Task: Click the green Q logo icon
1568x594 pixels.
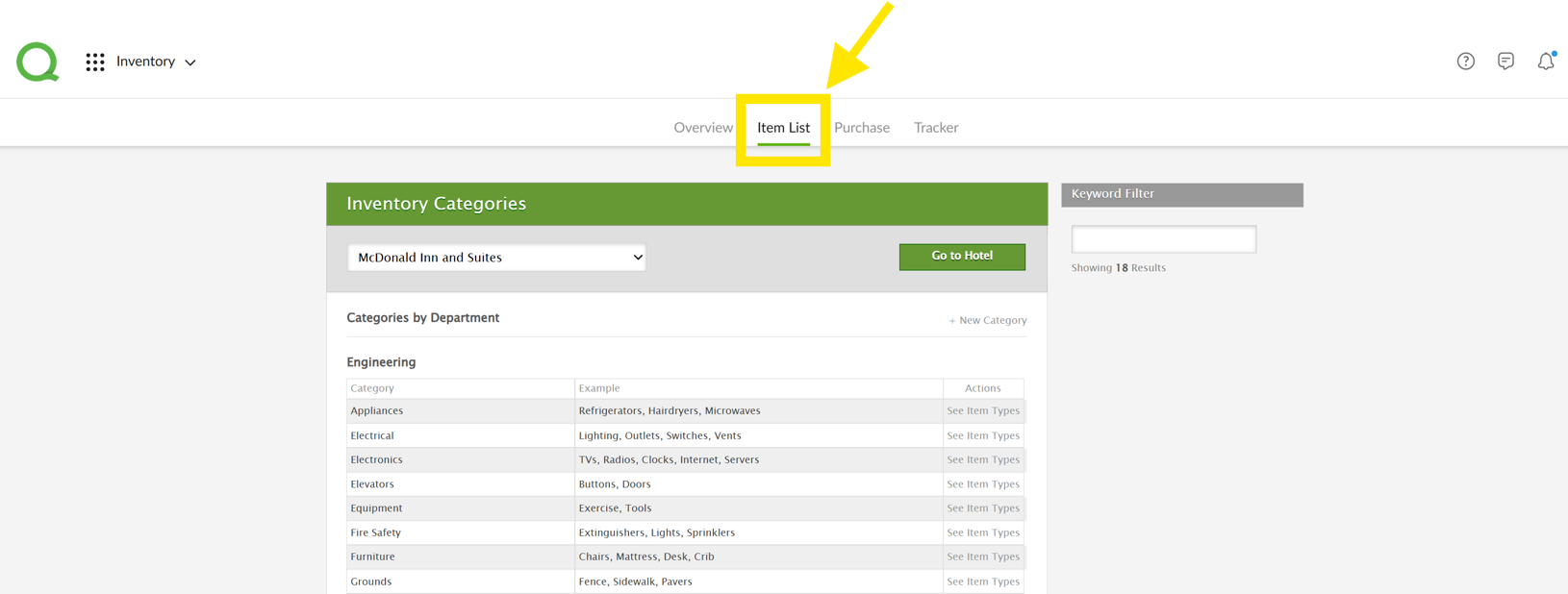Action: pos(38,62)
